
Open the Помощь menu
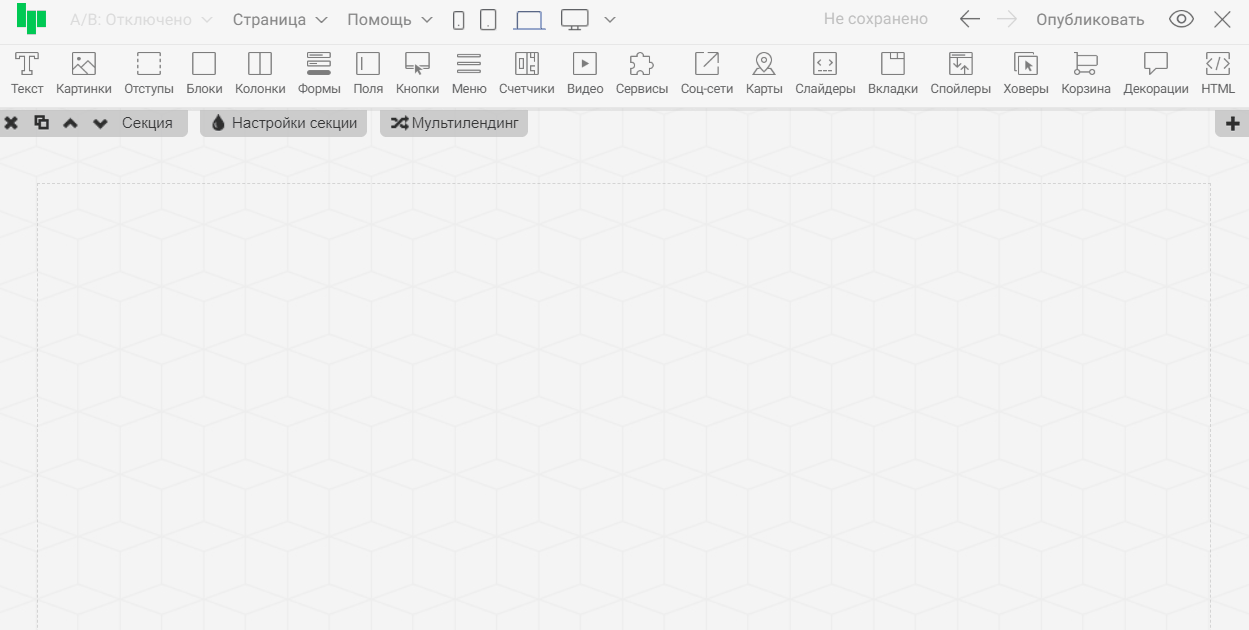coord(390,20)
